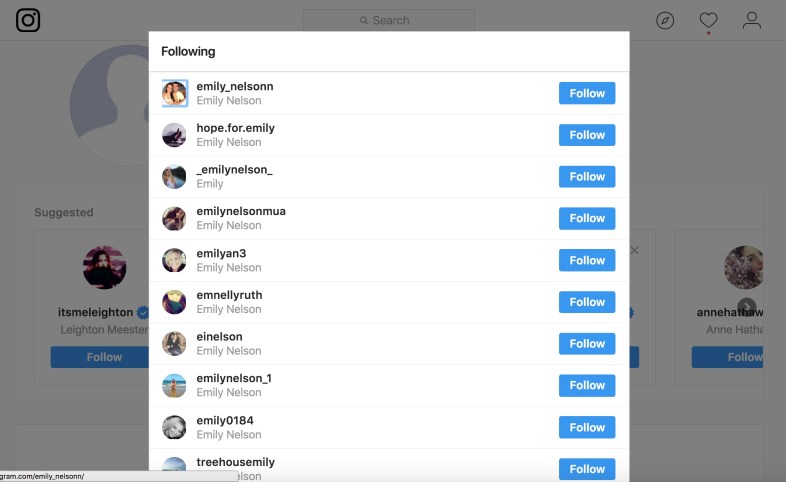786x482 pixels.
Task: Click the search magnifier icon
Action: pyautogui.click(x=364, y=21)
